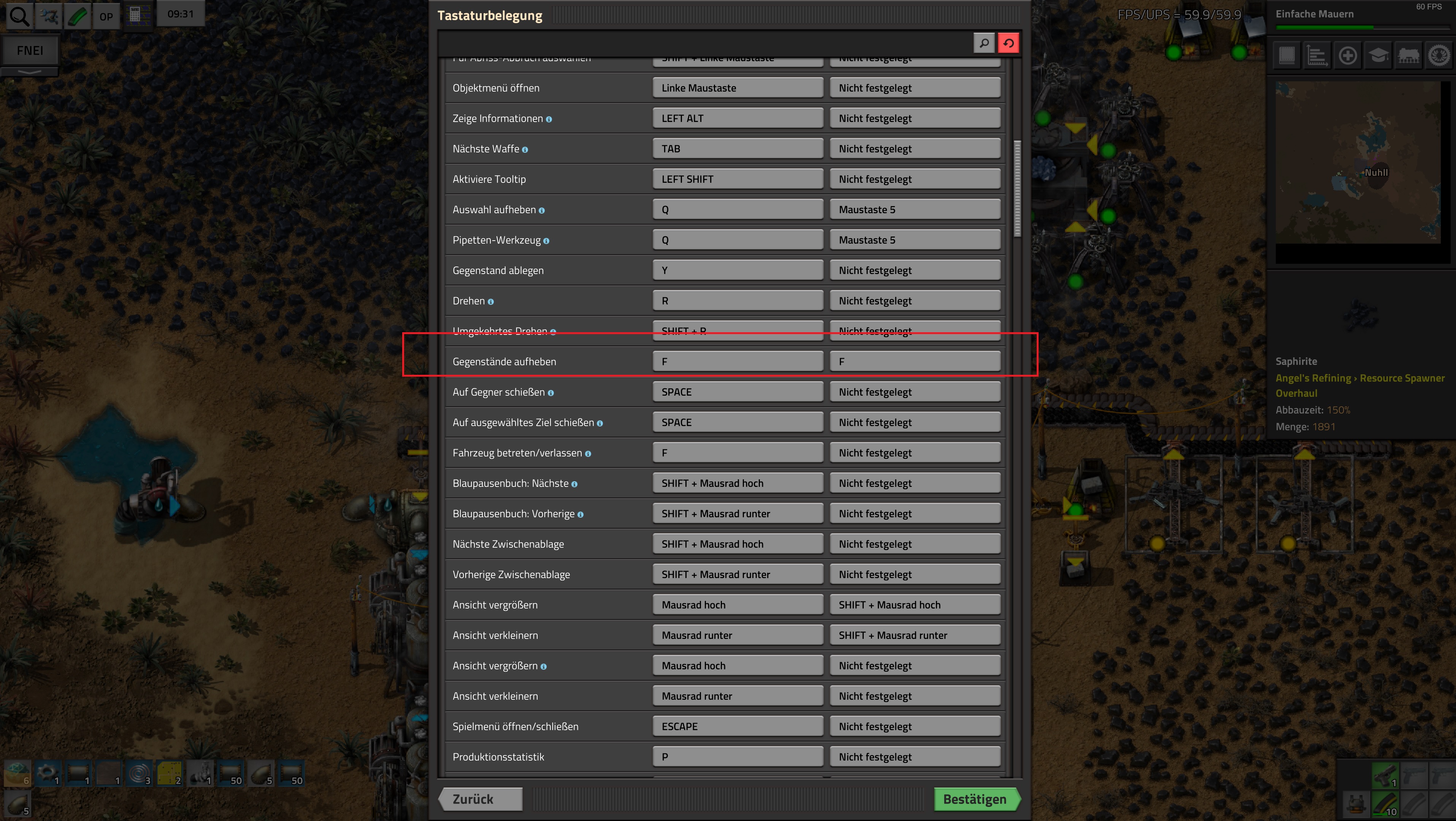Screen dimensions: 1456x821
Task: Click the search magnifier in keybindings dialog
Action: pyautogui.click(x=983, y=43)
